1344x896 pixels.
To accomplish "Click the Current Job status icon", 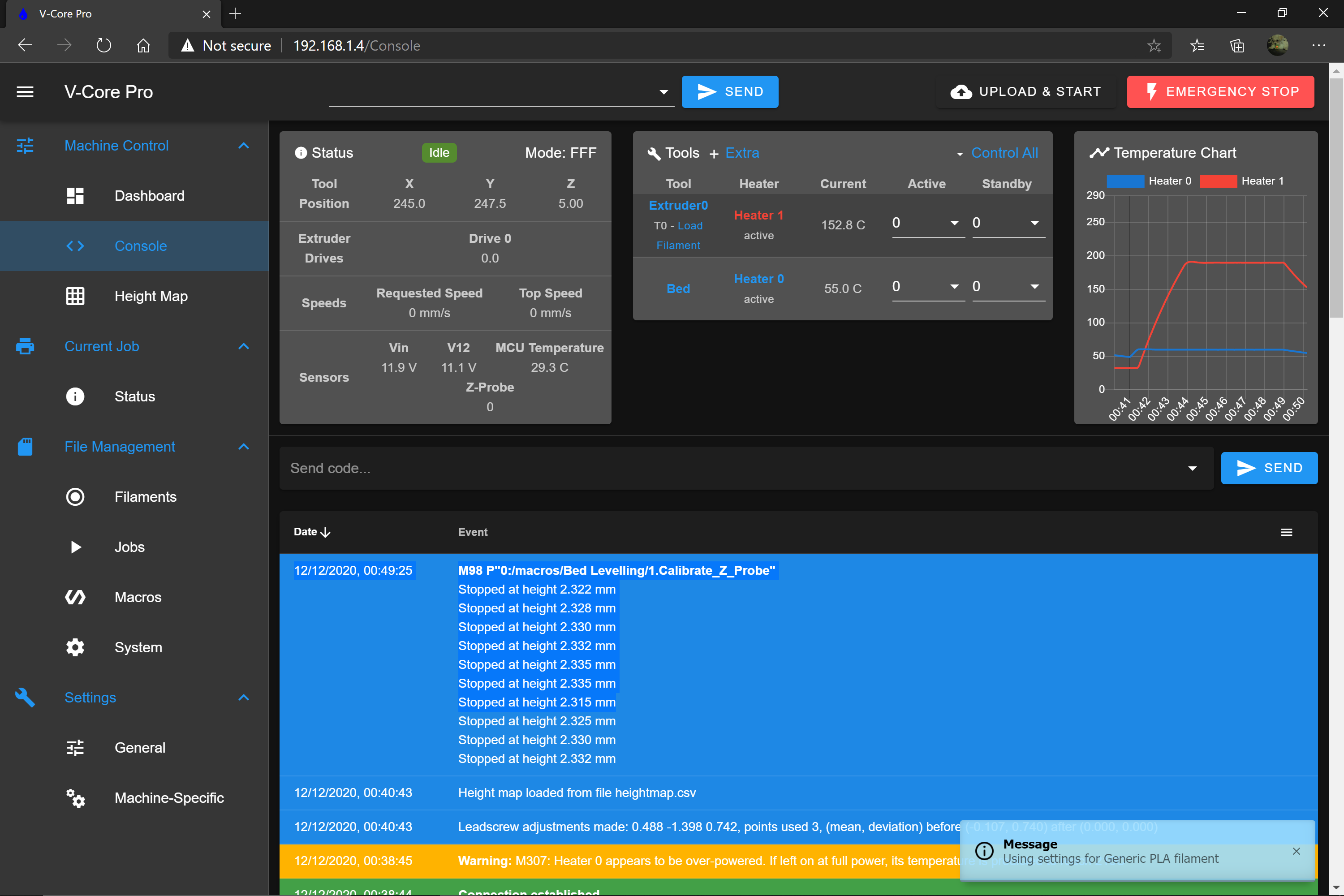I will pos(74,396).
